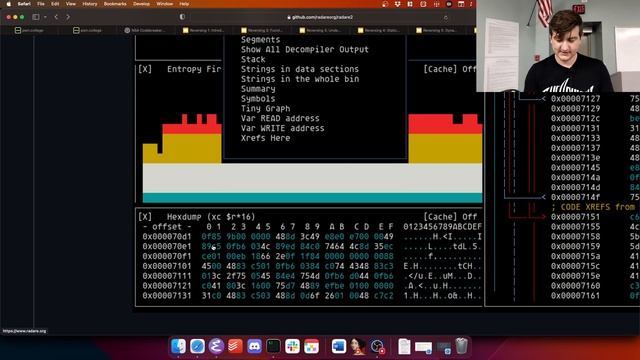This screenshot has width=640, height=360.
Task: Open the Develop menu
Action: click(x=141, y=4)
